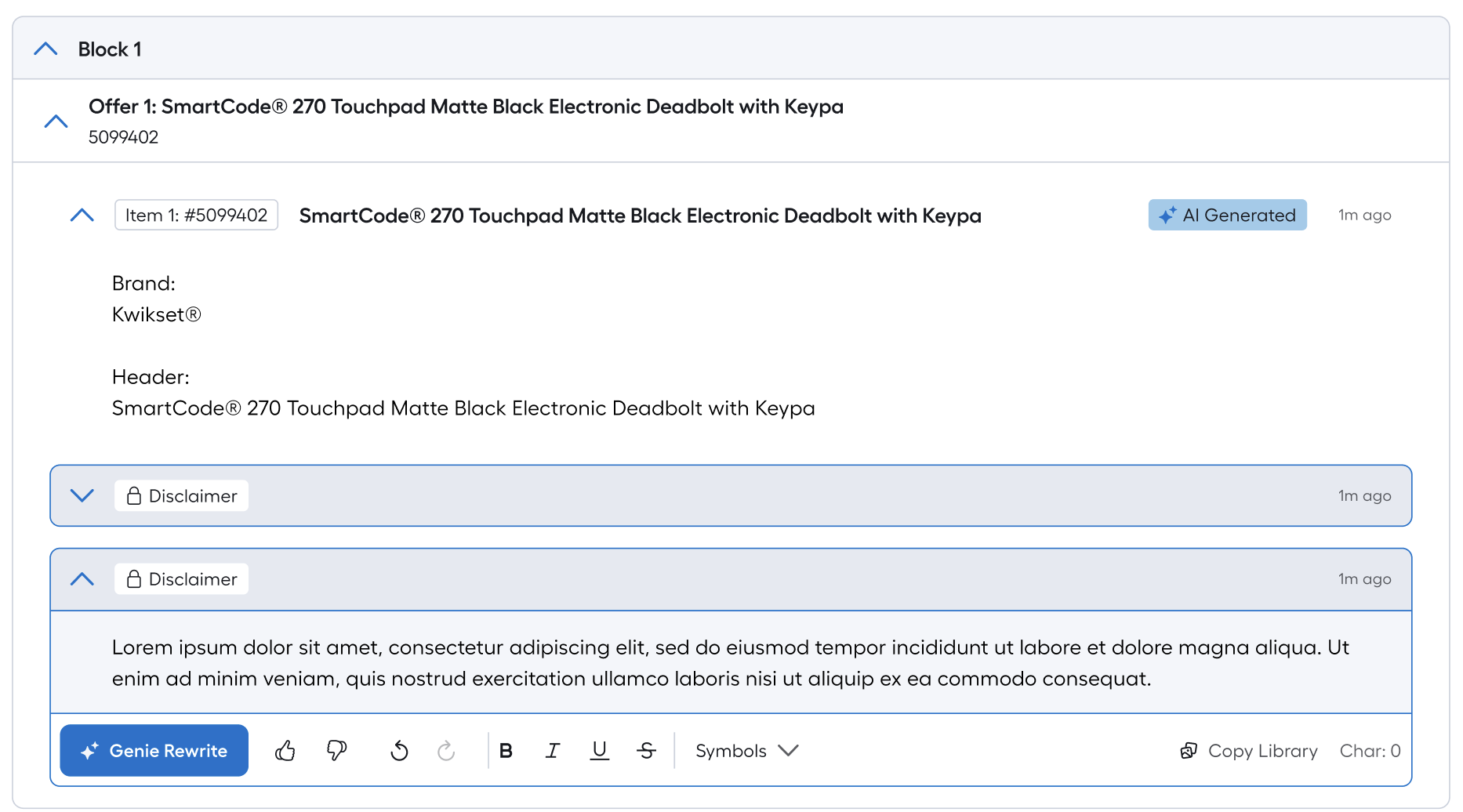Collapse the Offer 1 section chevron

(56, 121)
